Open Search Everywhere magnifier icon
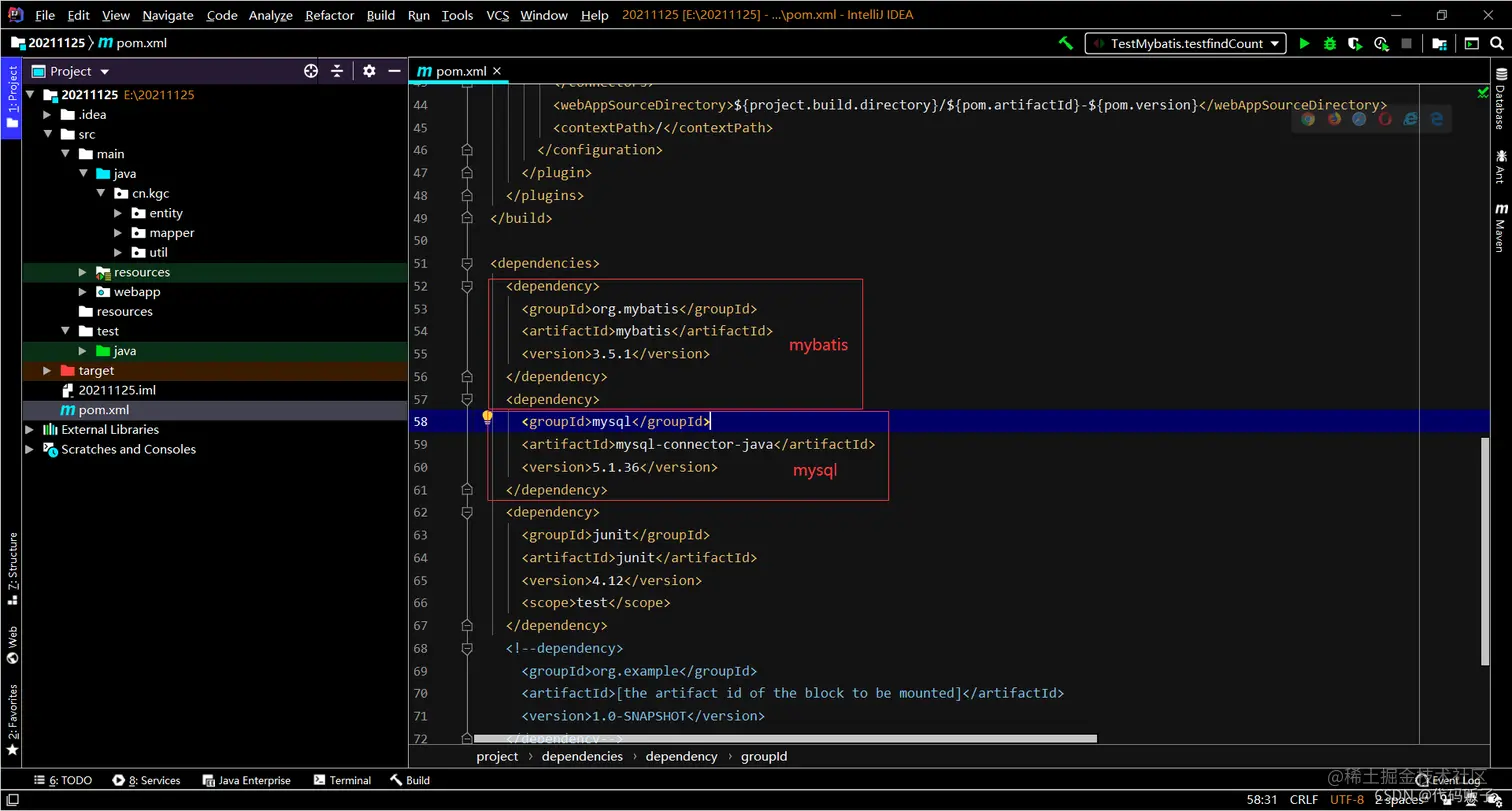The width and height of the screenshot is (1512, 811). click(1497, 43)
